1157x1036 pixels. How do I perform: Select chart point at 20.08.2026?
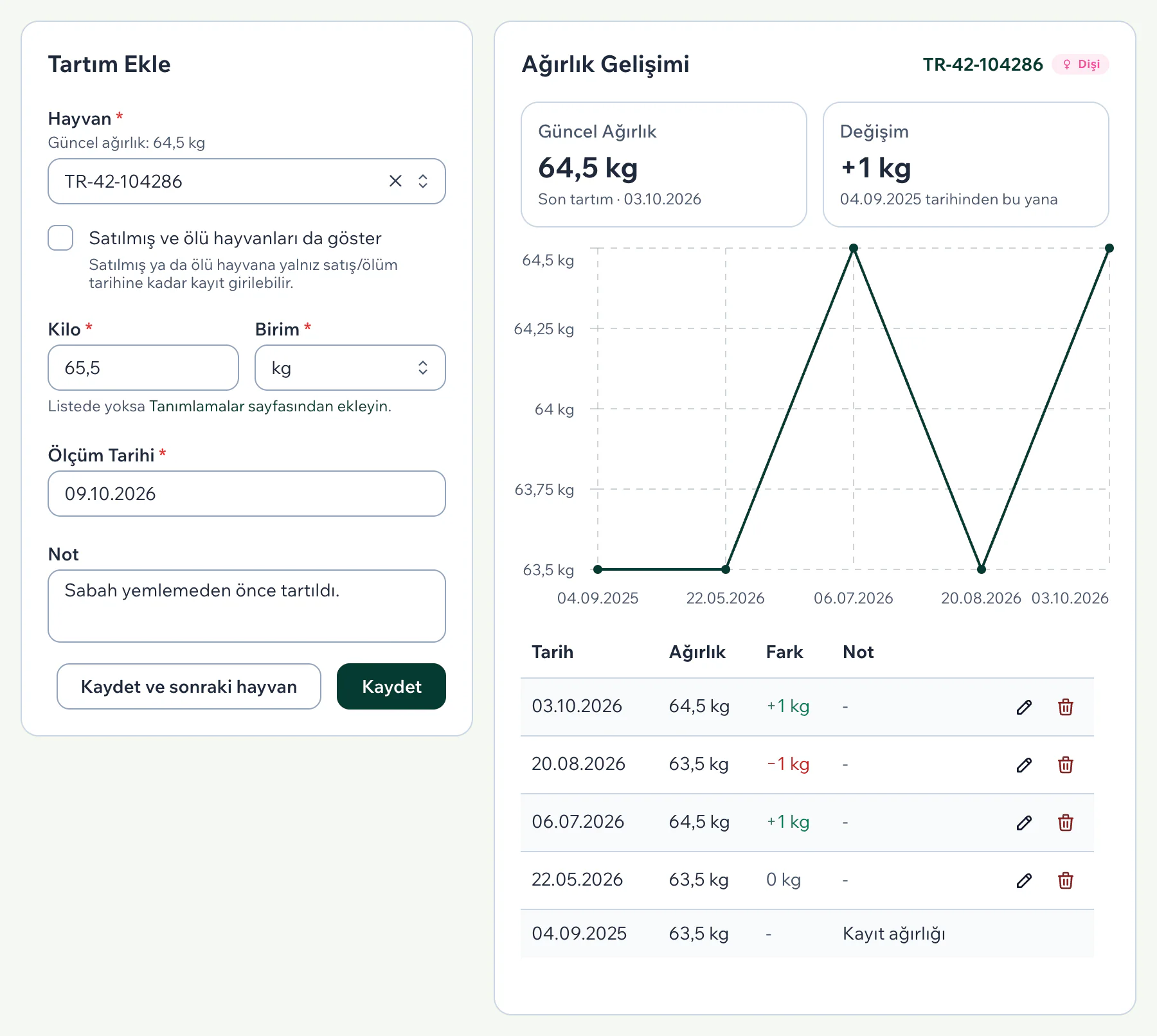click(x=982, y=569)
